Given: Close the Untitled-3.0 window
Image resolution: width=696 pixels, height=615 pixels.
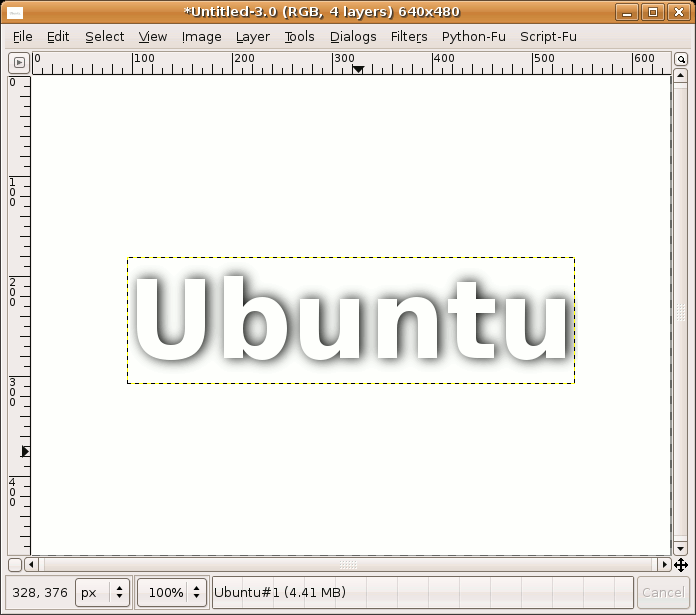Looking at the screenshot, I should [x=679, y=12].
